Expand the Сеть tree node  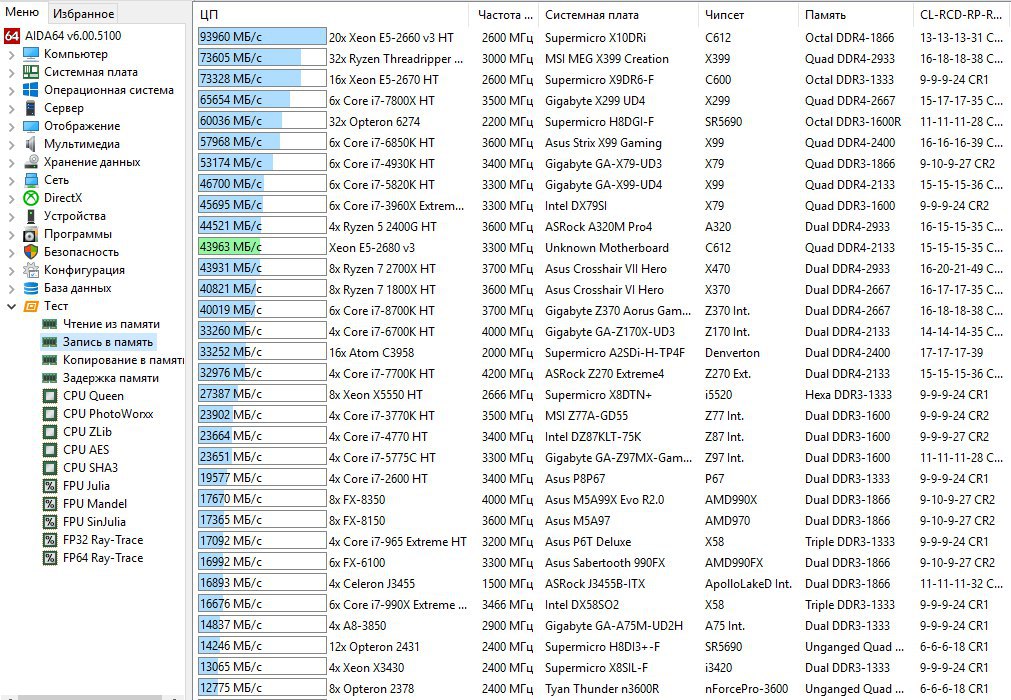(x=11, y=181)
